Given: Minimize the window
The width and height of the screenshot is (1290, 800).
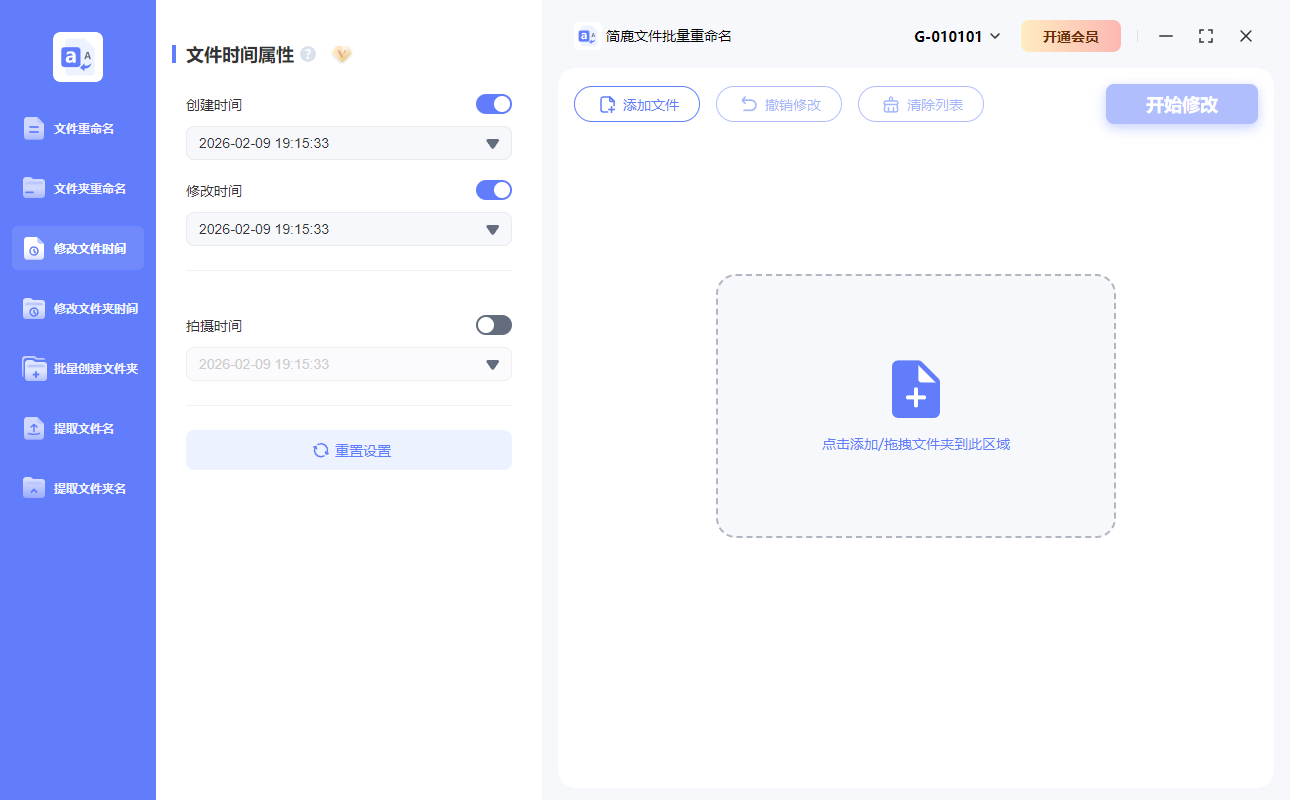Looking at the screenshot, I should click(1166, 36).
